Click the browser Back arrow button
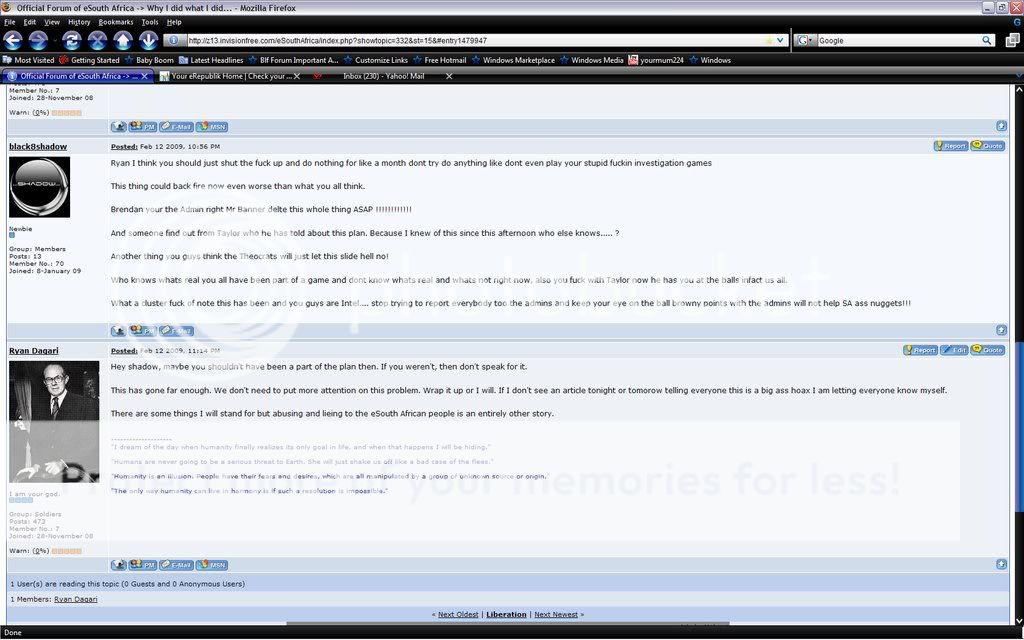 pos(13,40)
